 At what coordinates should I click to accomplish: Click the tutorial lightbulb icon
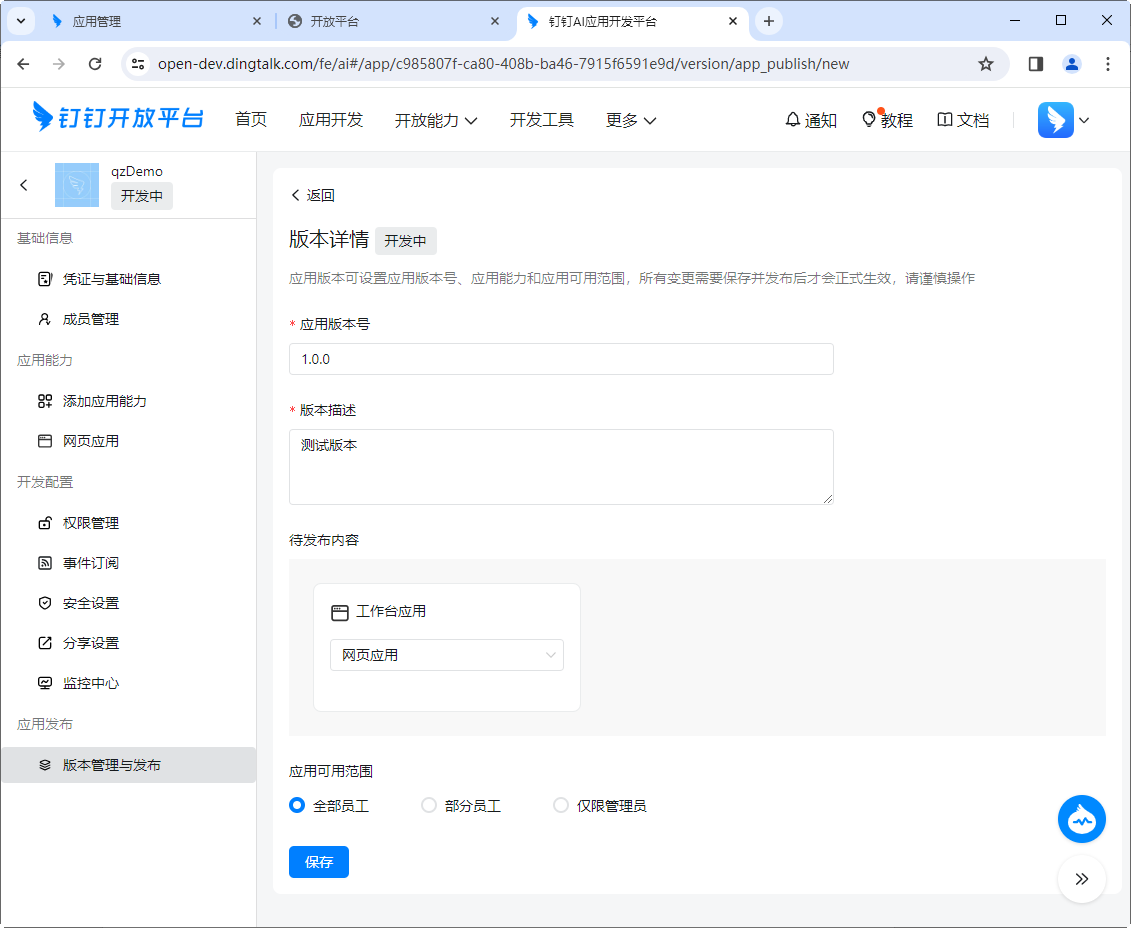pyautogui.click(x=869, y=120)
